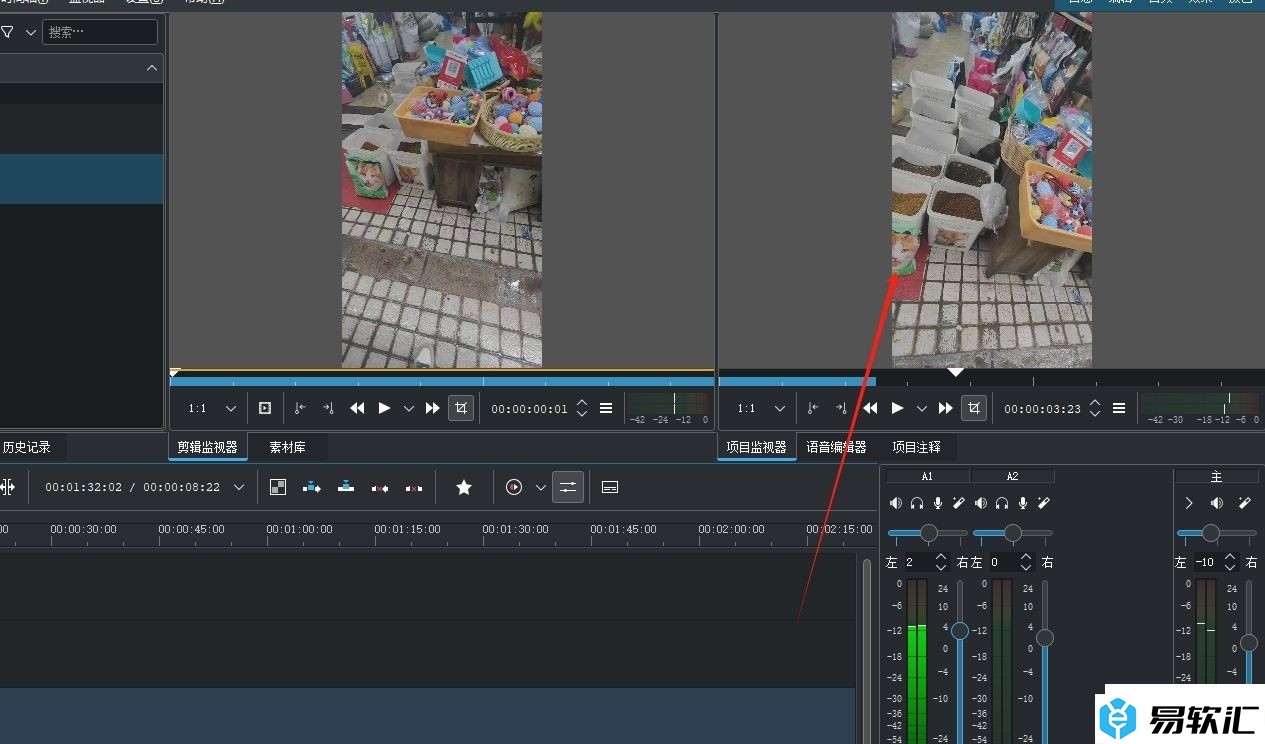Screen dimensions: 1265x744
Task: Click the mix clips icon in timeline toolbar
Action: [278, 487]
